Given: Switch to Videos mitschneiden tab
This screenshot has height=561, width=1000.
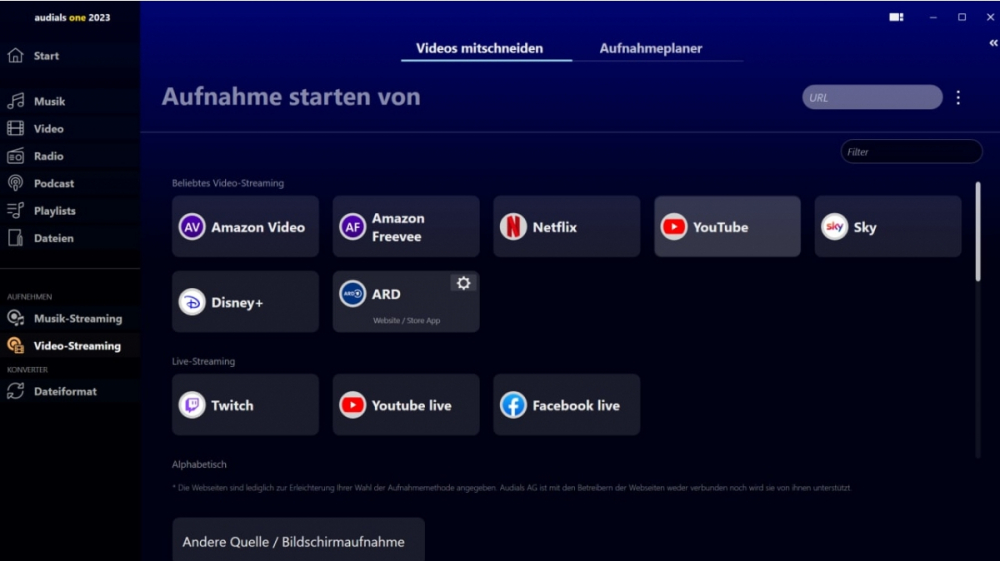Looking at the screenshot, I should [x=480, y=48].
